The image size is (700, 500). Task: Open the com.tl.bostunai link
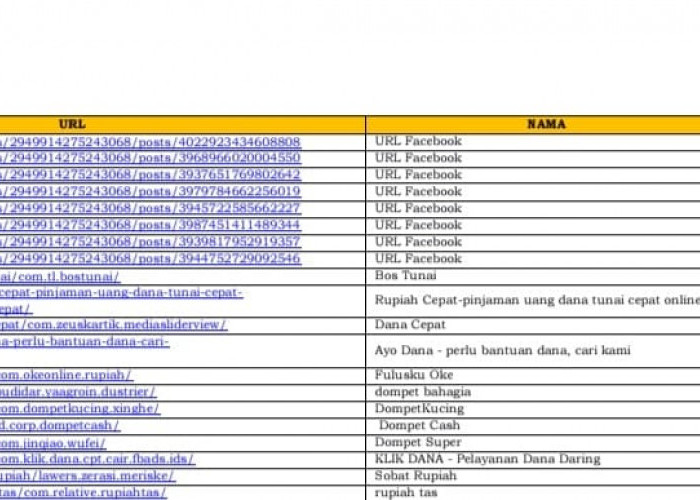(60, 277)
